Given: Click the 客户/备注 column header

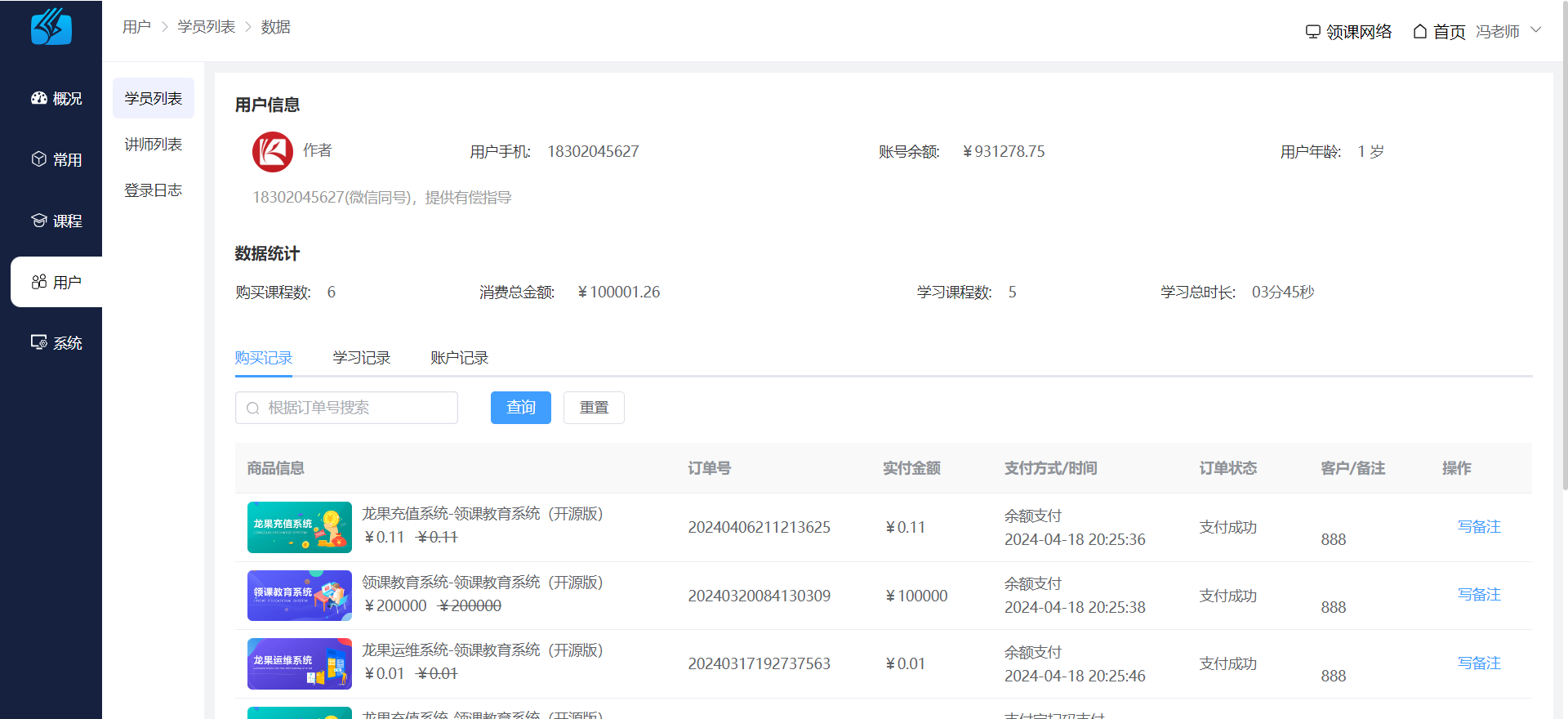Looking at the screenshot, I should point(1353,468).
